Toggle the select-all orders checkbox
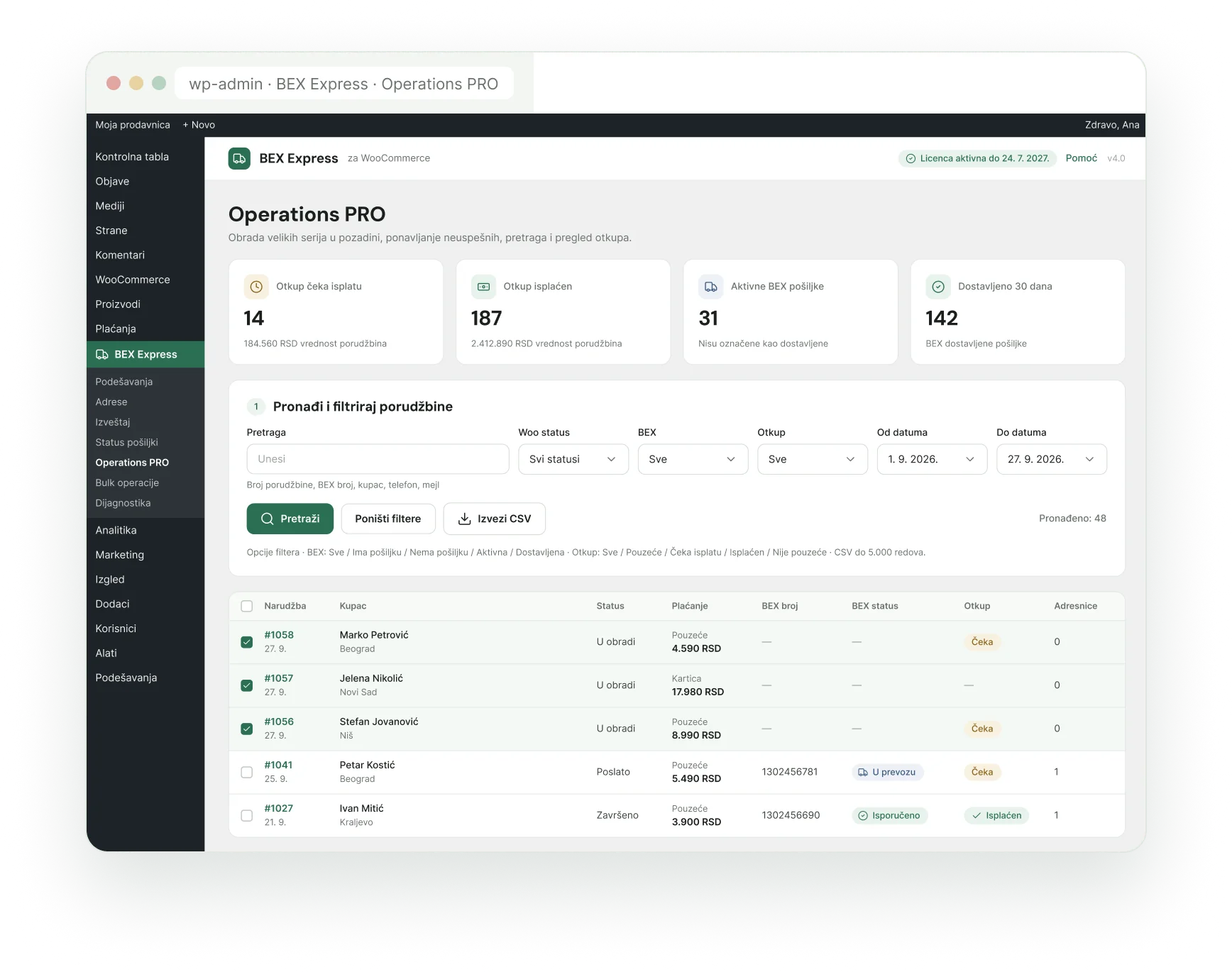This screenshot has height=972, width=1232. click(x=247, y=606)
